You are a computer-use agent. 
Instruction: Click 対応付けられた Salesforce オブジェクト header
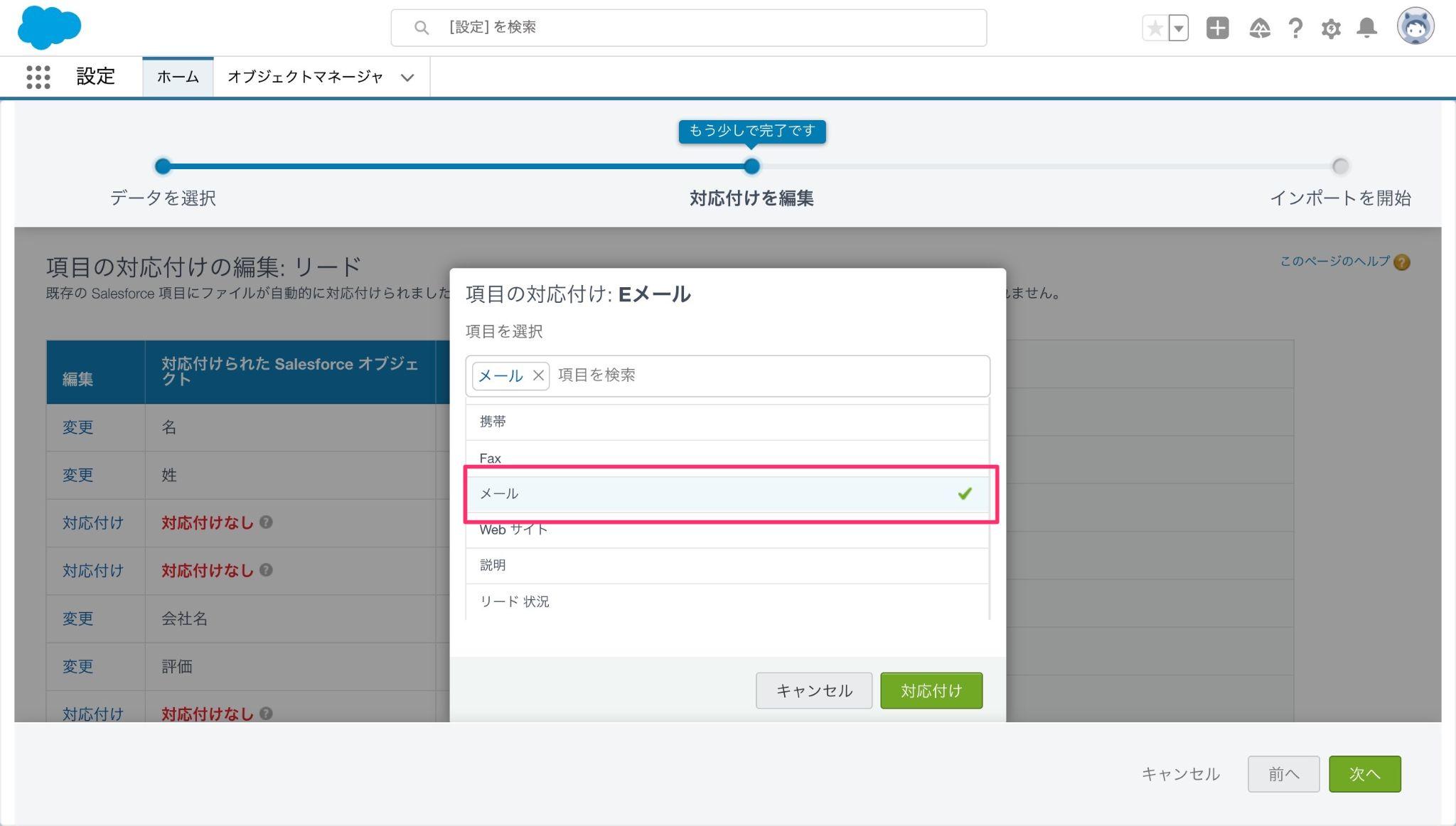click(x=290, y=372)
